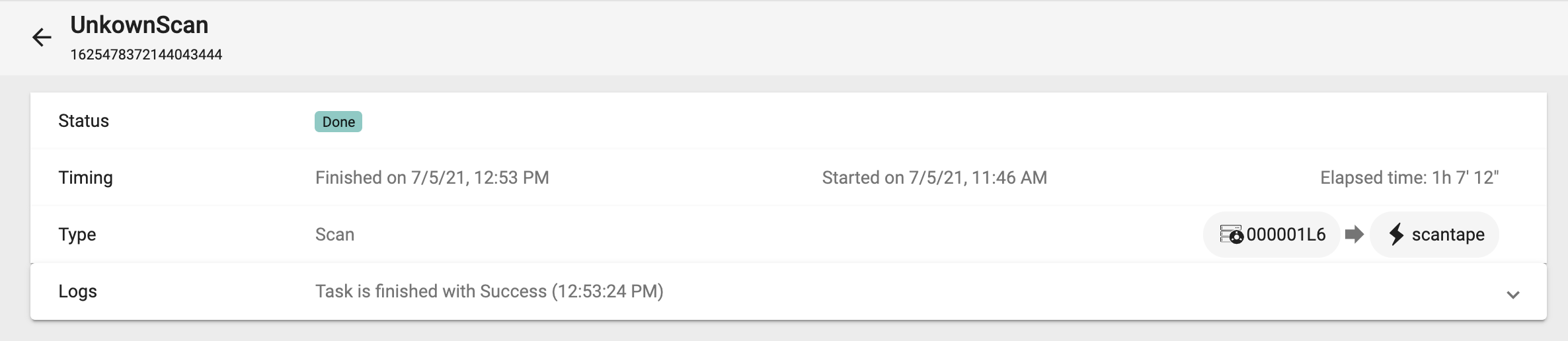Expand the Logs chevron

(1513, 295)
